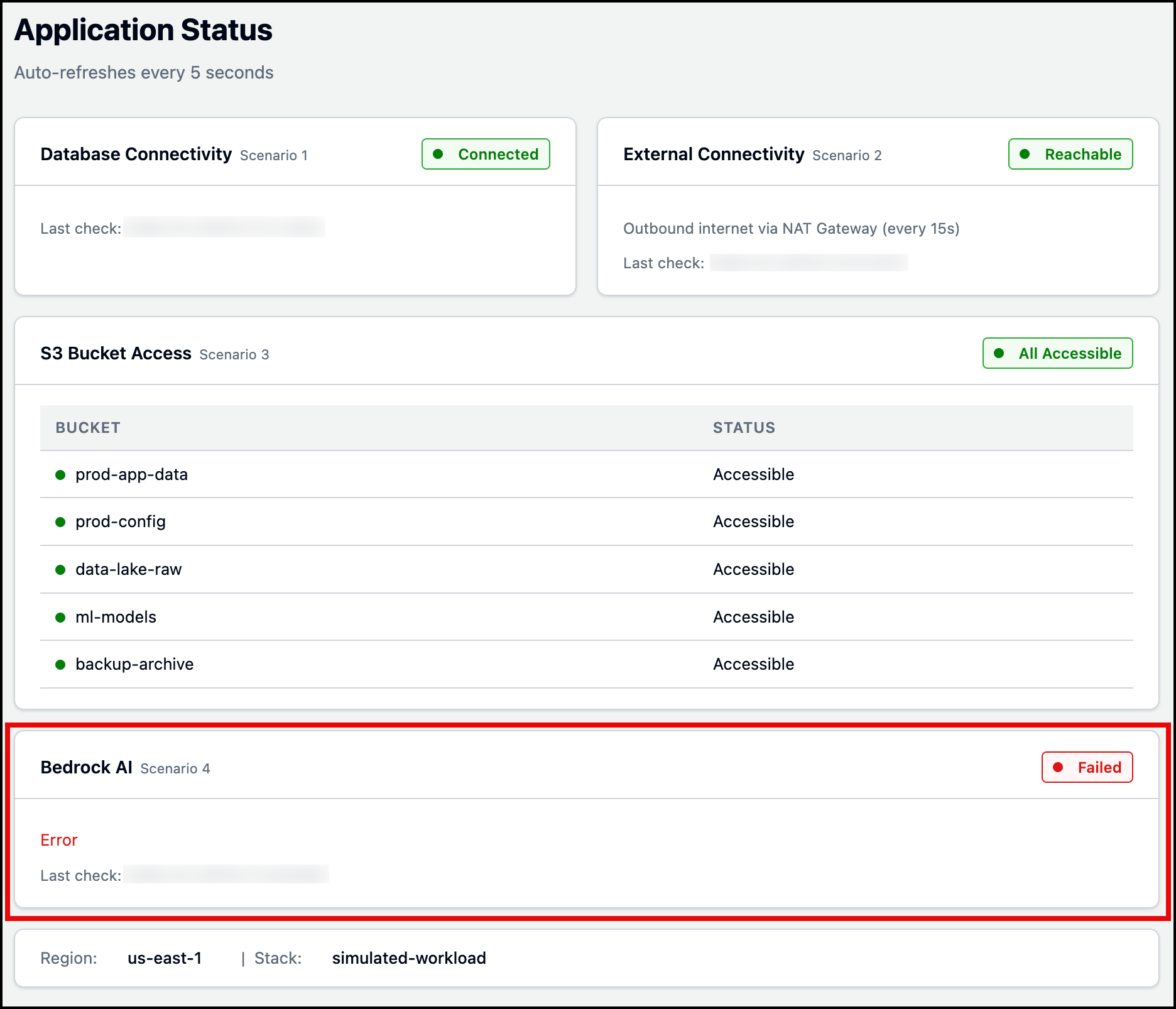Click Accessible status for ml-models row

click(753, 617)
